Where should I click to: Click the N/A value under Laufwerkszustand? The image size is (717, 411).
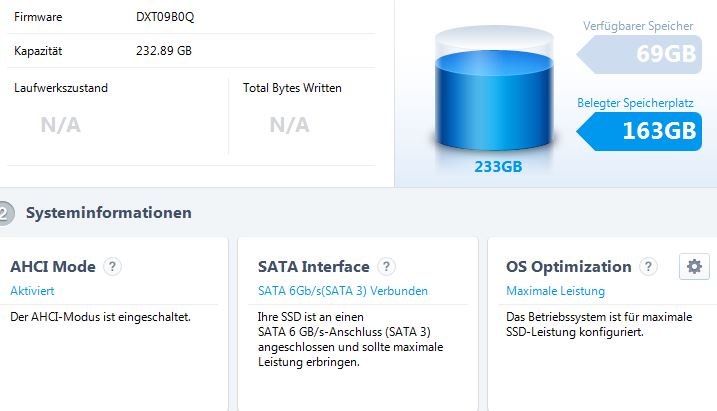(x=60, y=125)
